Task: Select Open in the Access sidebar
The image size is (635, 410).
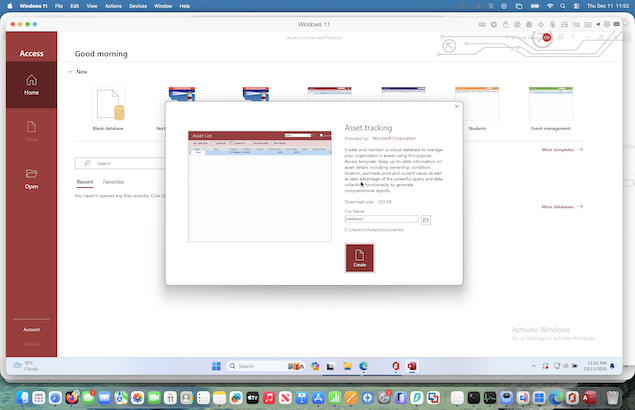Action: 31,178
